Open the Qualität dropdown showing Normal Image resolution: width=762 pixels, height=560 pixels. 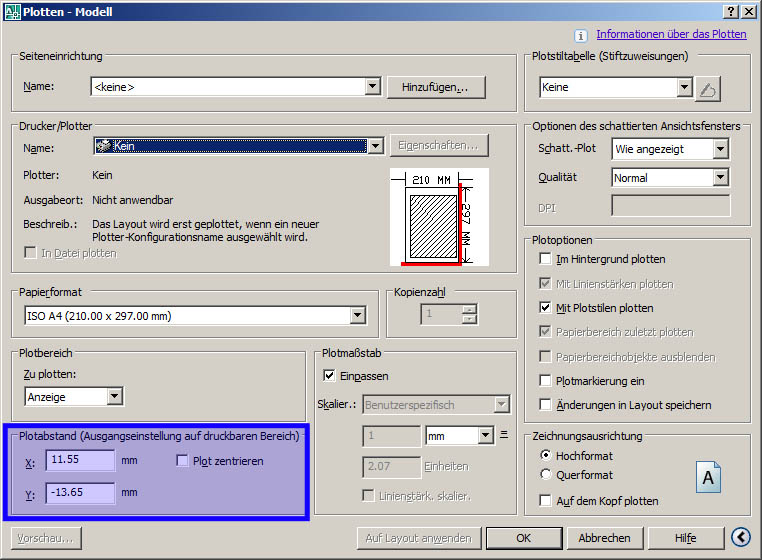click(x=721, y=177)
